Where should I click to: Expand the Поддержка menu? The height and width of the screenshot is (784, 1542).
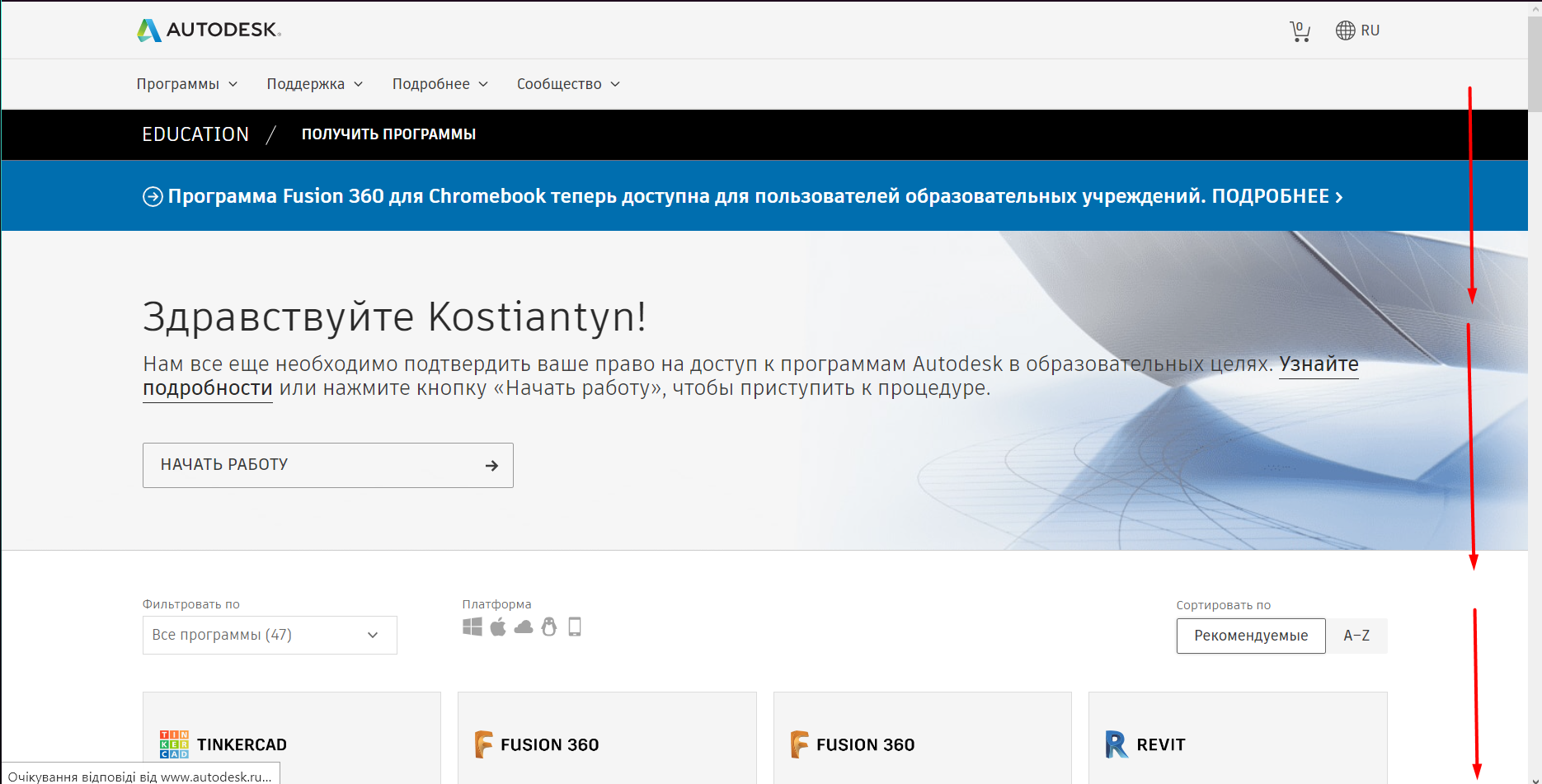point(315,84)
